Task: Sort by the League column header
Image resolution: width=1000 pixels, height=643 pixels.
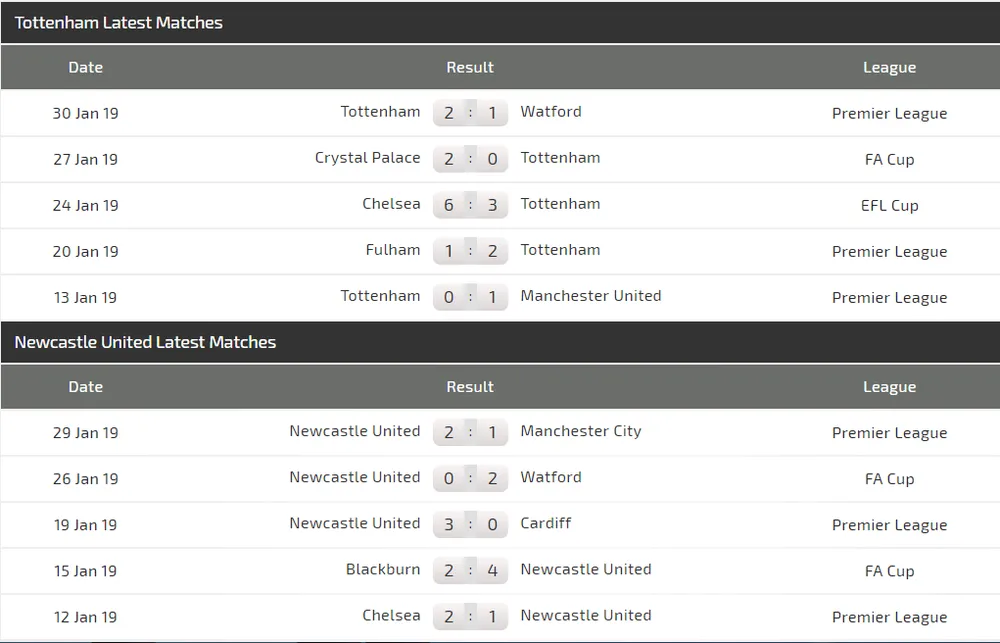Action: pyautogui.click(x=889, y=67)
